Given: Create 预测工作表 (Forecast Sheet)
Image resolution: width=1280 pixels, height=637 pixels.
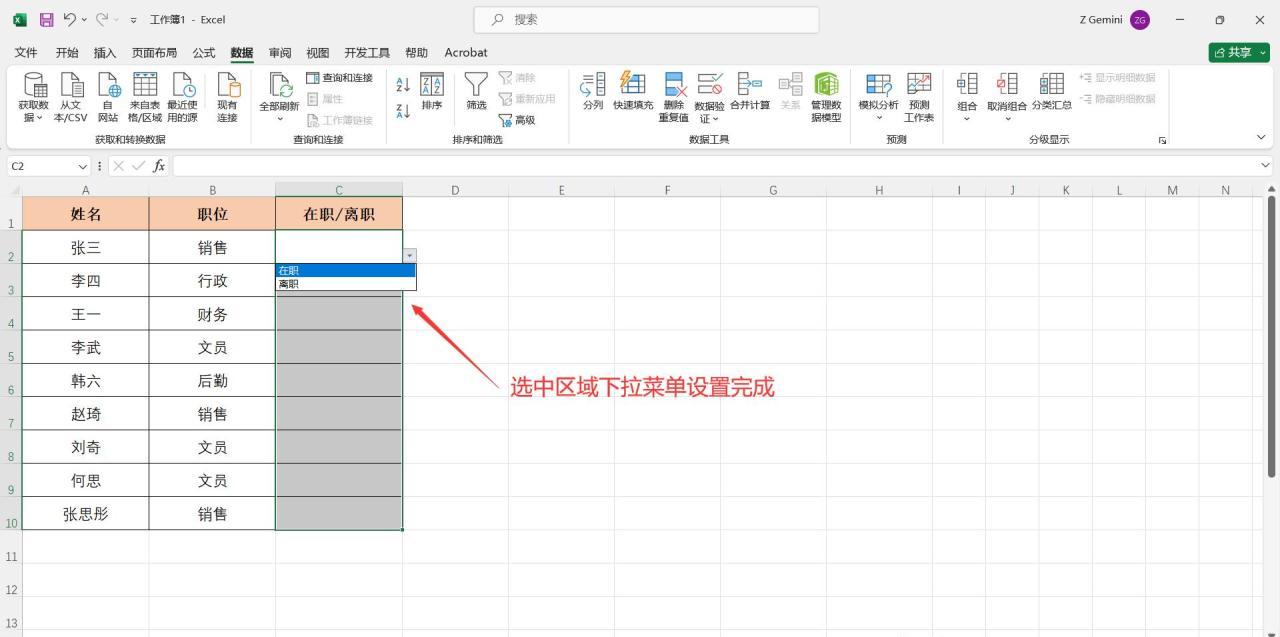Looking at the screenshot, I should 919,97.
